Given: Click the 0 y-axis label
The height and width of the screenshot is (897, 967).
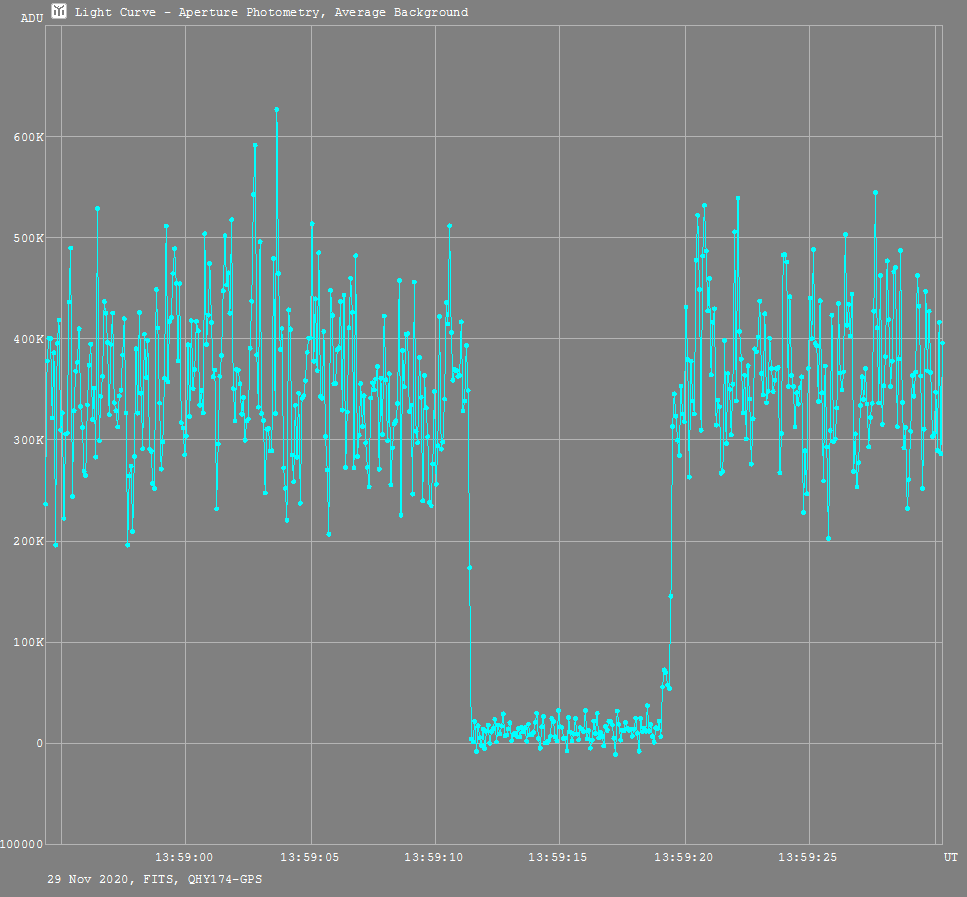Looking at the screenshot, I should [x=39, y=744].
